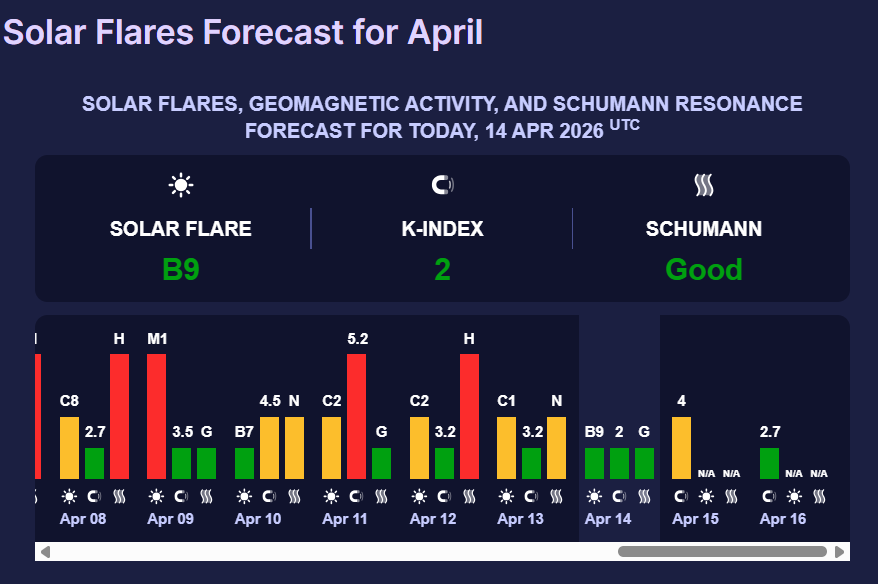Click the magnet icon for Apr 11
Image resolution: width=878 pixels, height=584 pixels.
pyautogui.click(x=357, y=495)
